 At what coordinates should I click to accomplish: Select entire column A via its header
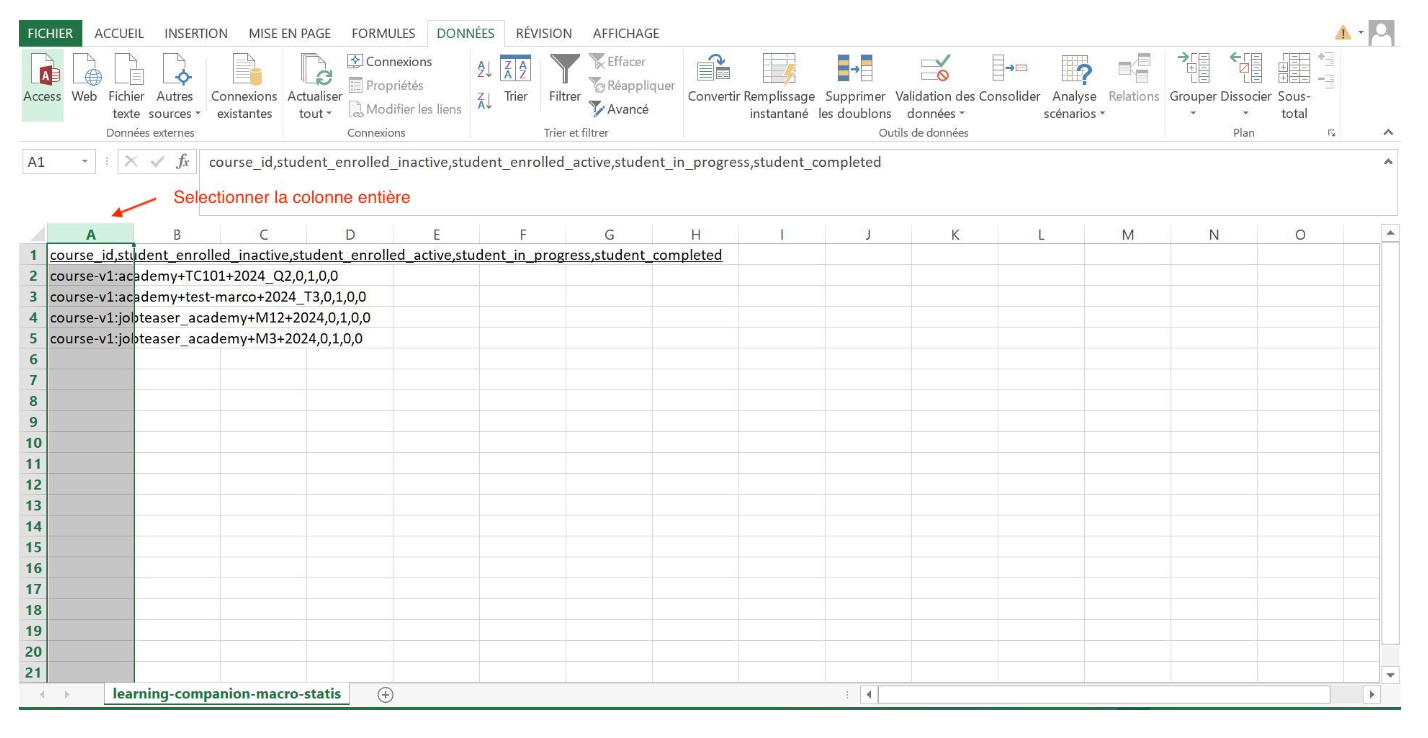(91, 234)
